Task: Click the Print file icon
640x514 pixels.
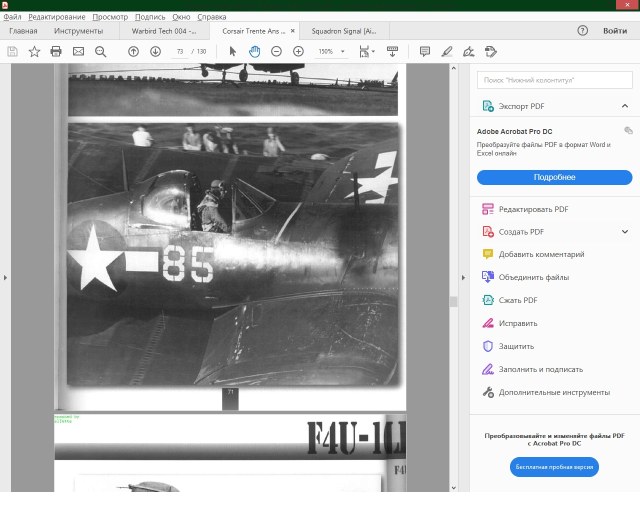Action: point(56,51)
